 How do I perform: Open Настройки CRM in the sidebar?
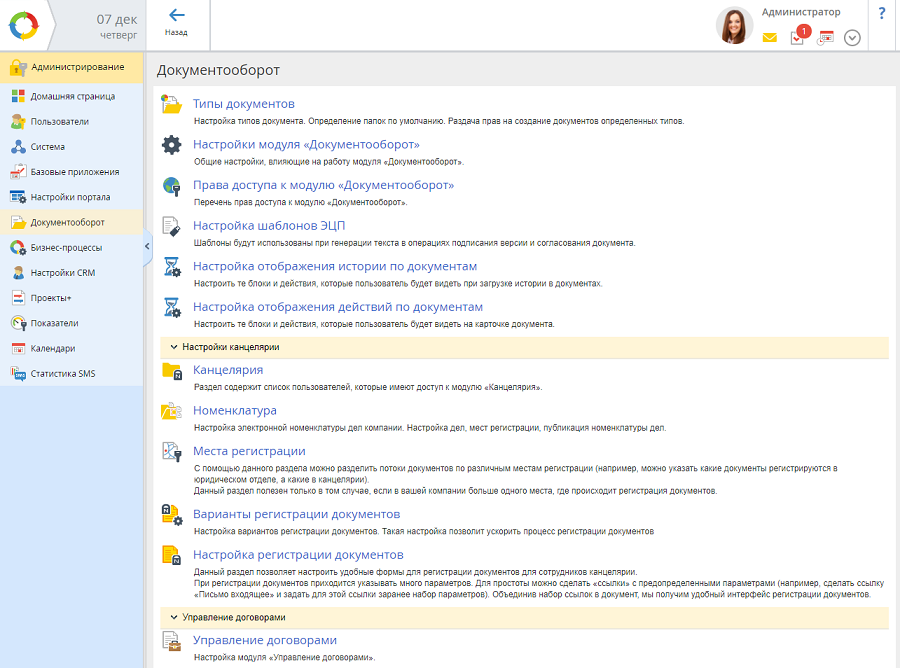pyautogui.click(x=63, y=272)
